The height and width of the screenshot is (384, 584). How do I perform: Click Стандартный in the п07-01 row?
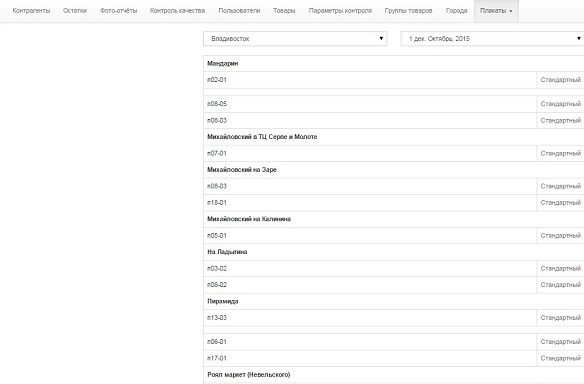point(561,153)
